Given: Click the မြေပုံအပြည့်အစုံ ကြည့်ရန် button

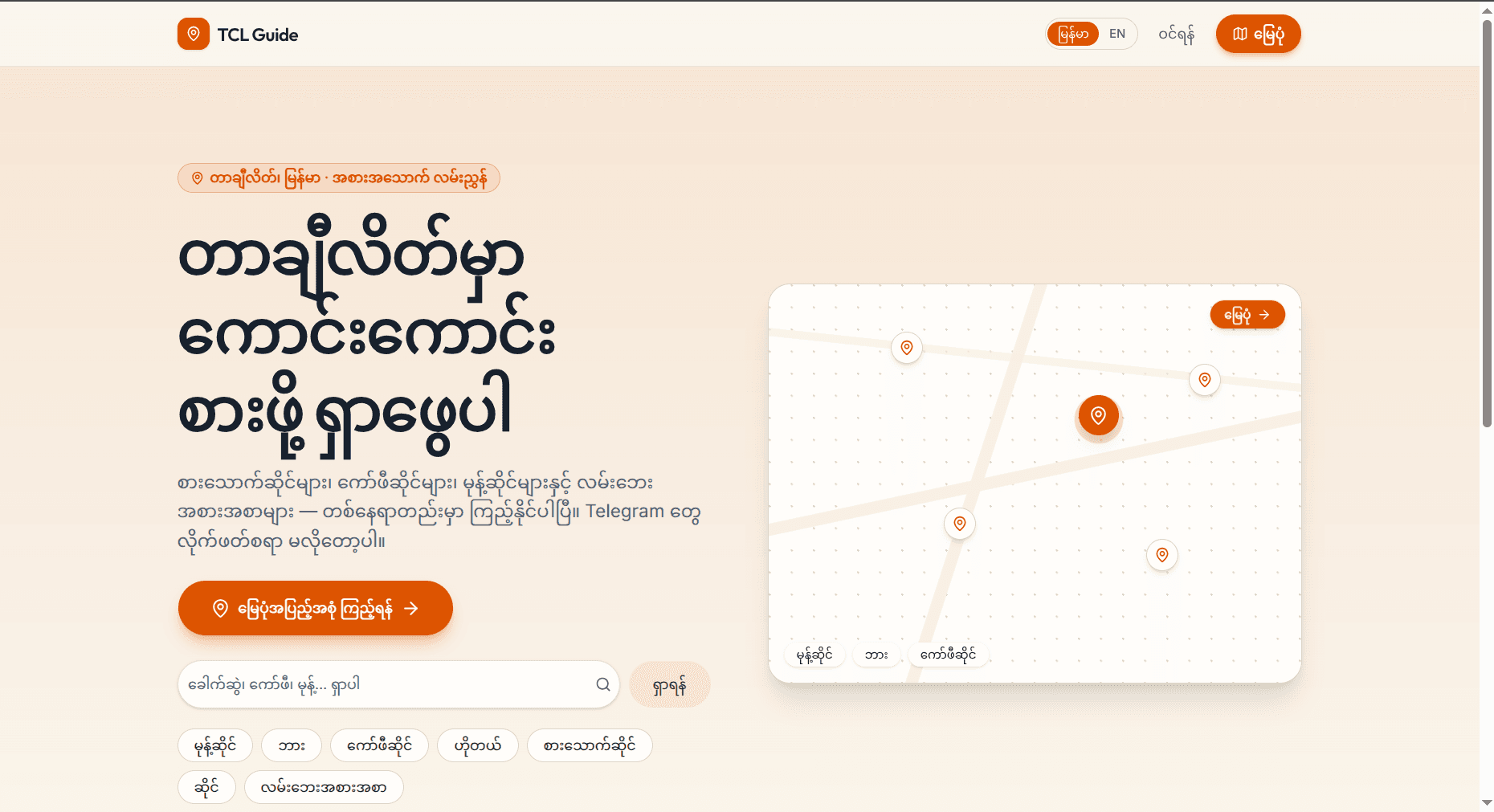Looking at the screenshot, I should point(316,608).
